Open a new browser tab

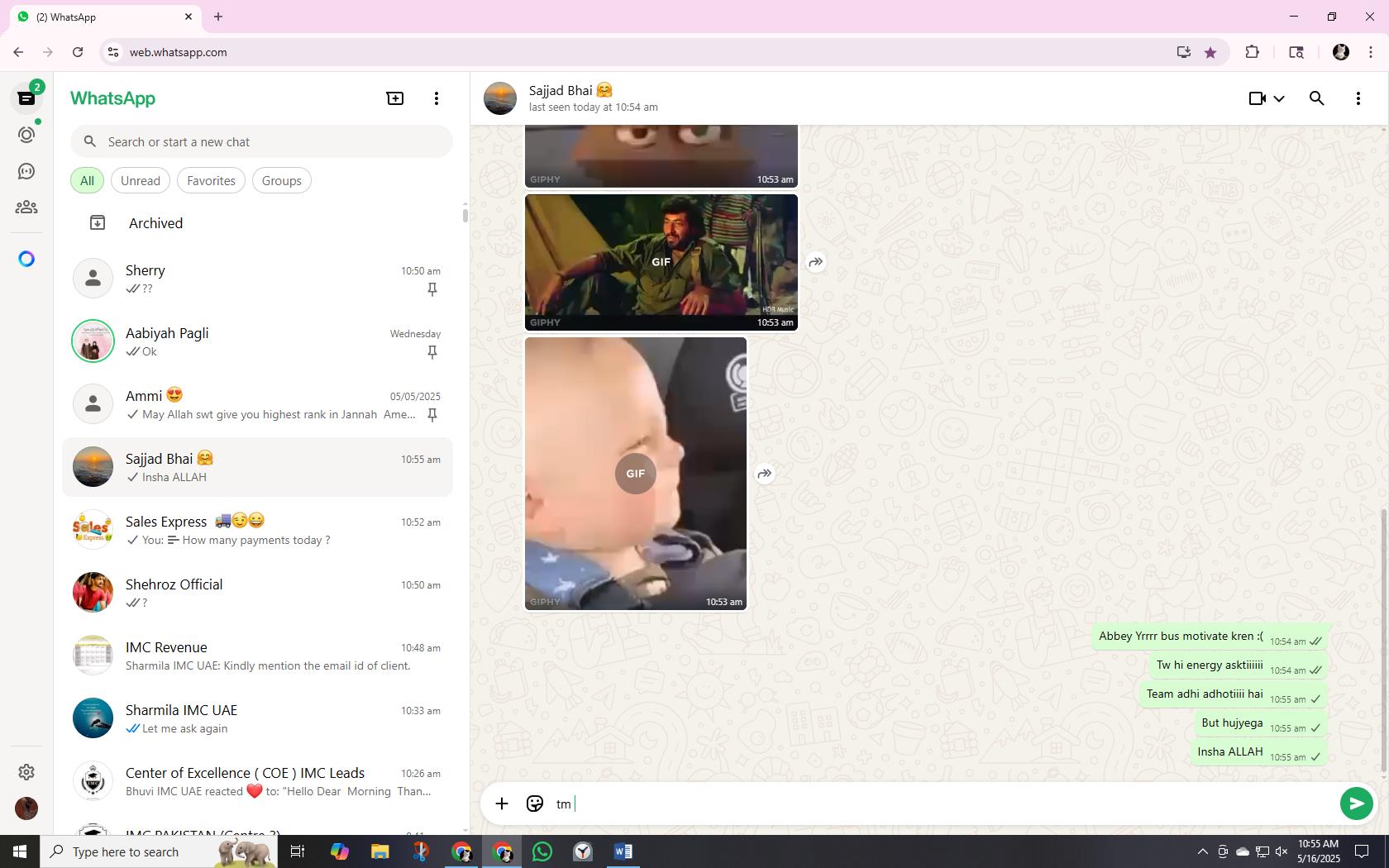(218, 17)
